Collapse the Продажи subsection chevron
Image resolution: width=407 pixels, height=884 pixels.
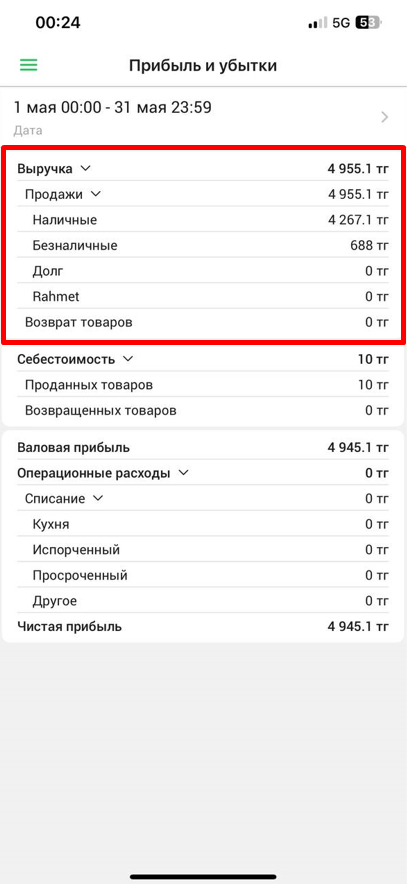coord(95,194)
